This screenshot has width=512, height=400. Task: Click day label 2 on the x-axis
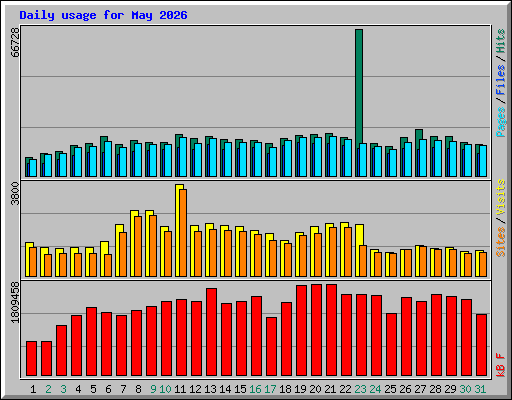48,389
